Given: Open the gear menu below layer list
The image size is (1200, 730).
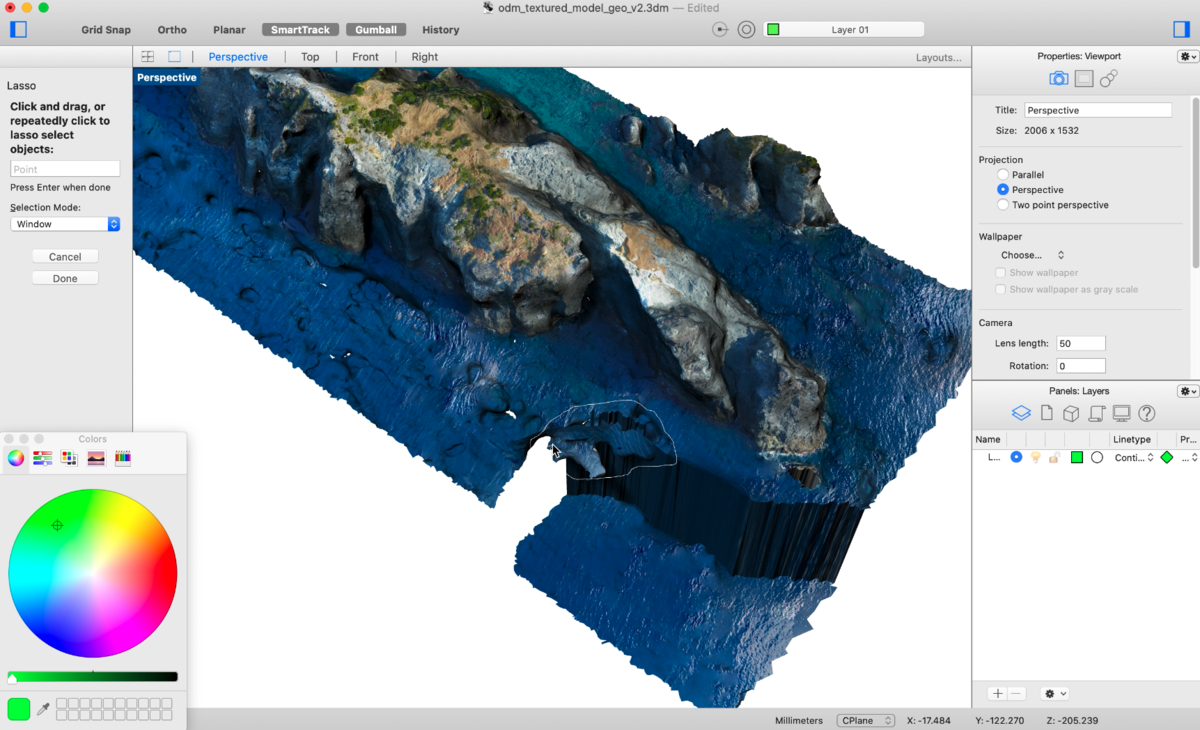Looking at the screenshot, I should click(1055, 693).
